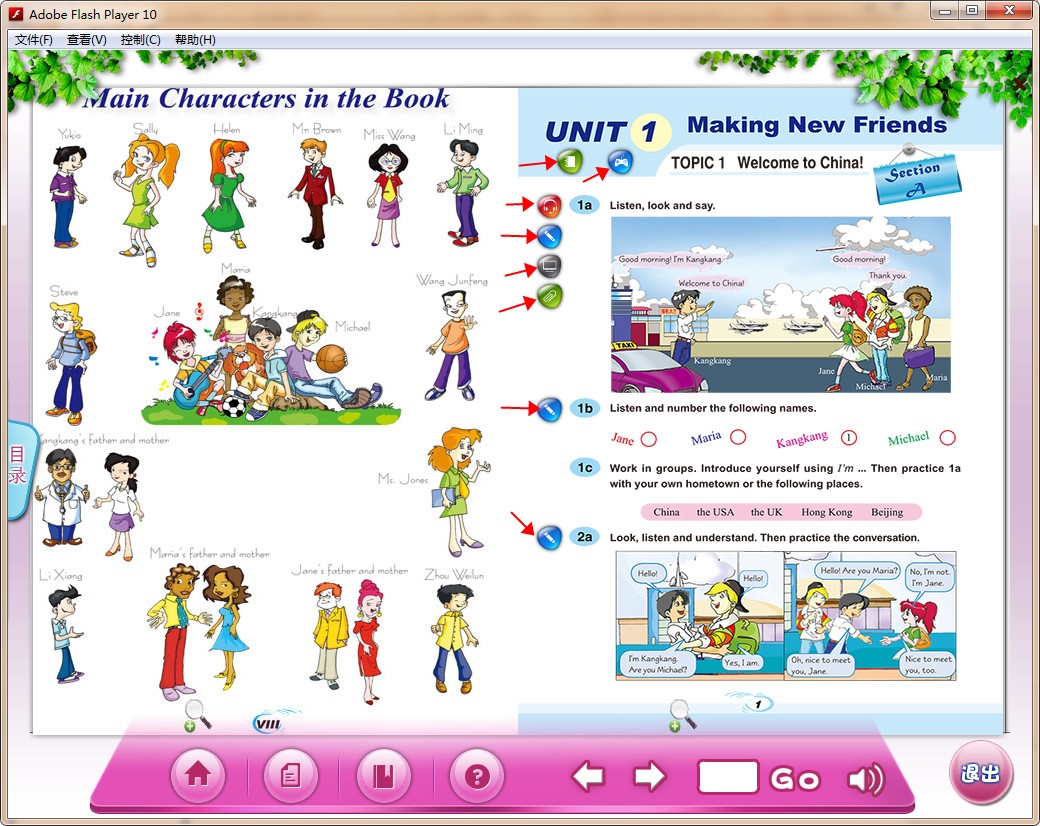Go to home with the house button
The height and width of the screenshot is (826, 1040).
pos(198,774)
